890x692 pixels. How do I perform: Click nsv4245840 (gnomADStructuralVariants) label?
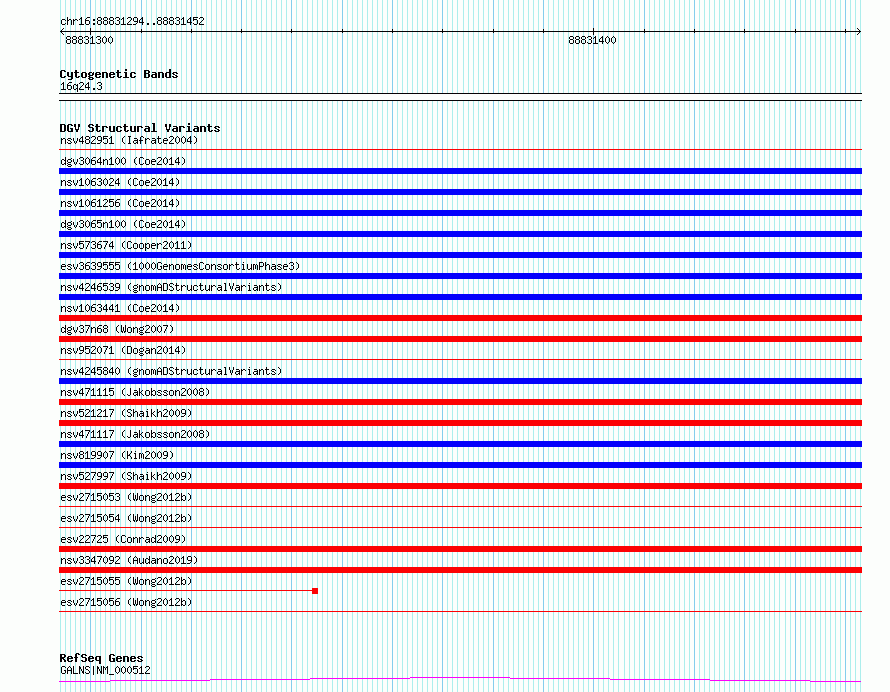171,371
